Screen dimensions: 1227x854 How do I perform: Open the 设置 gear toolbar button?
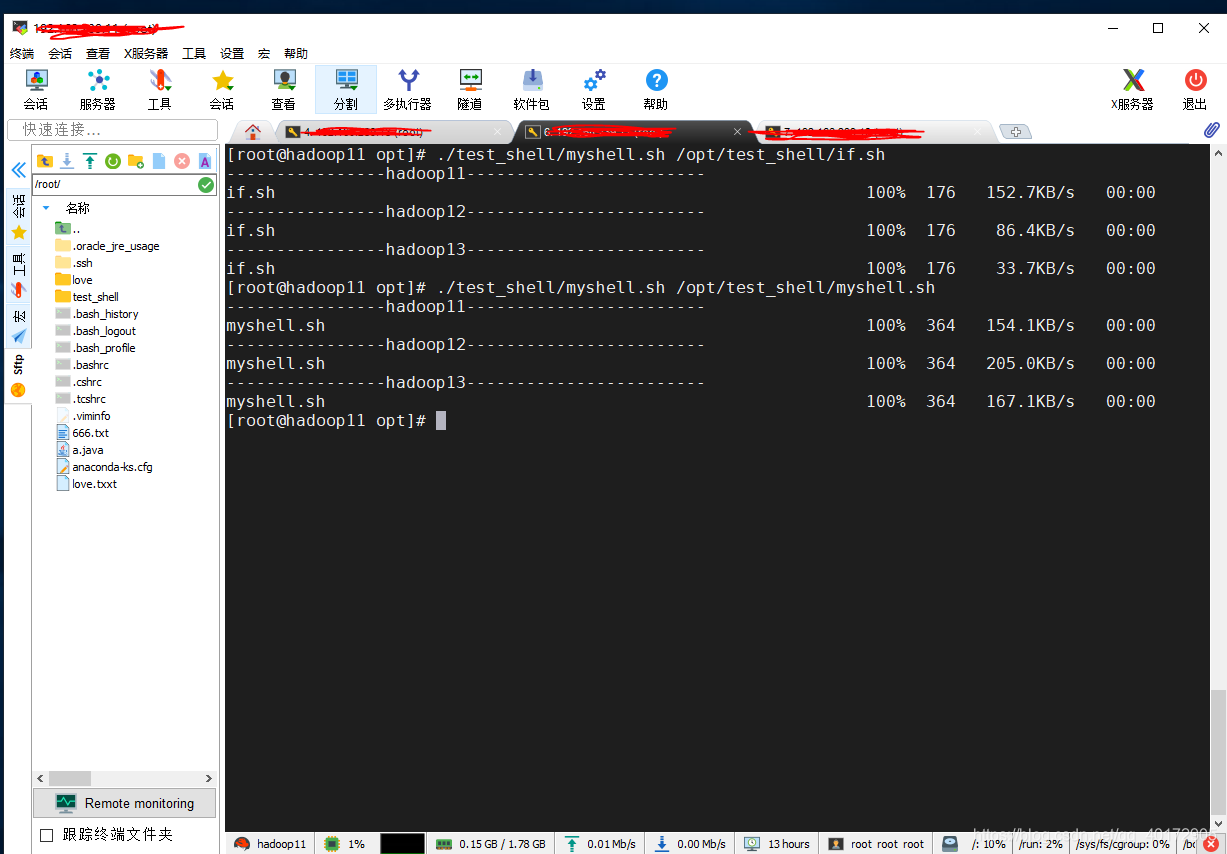594,89
